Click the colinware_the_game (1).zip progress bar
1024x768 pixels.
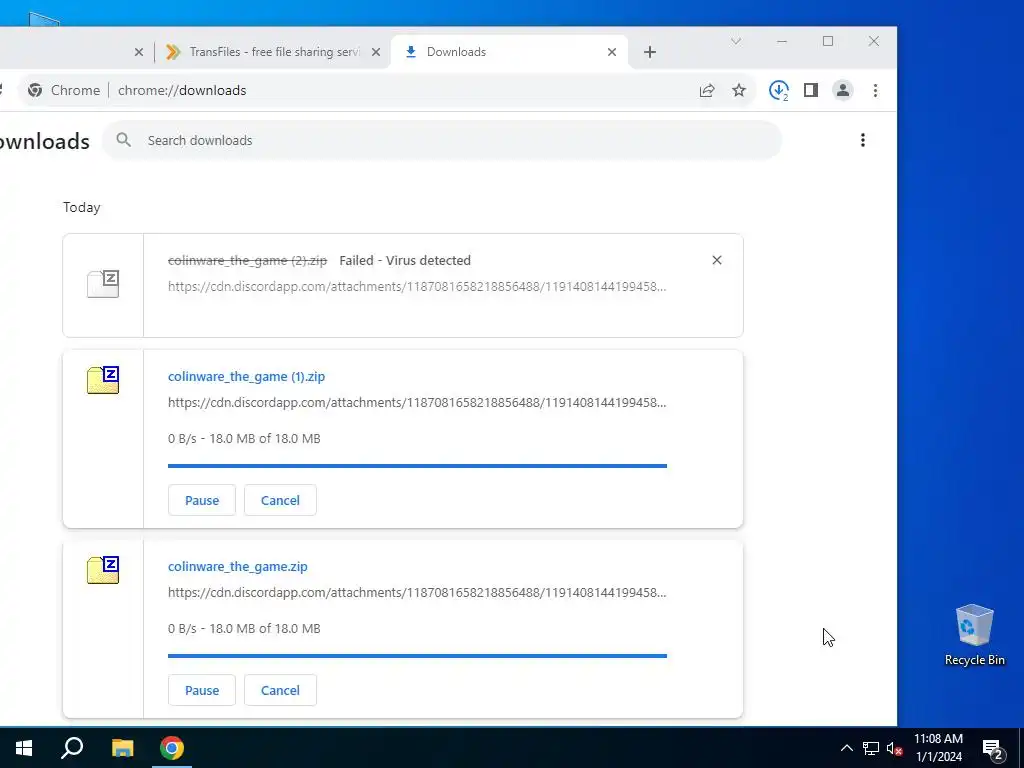417,466
